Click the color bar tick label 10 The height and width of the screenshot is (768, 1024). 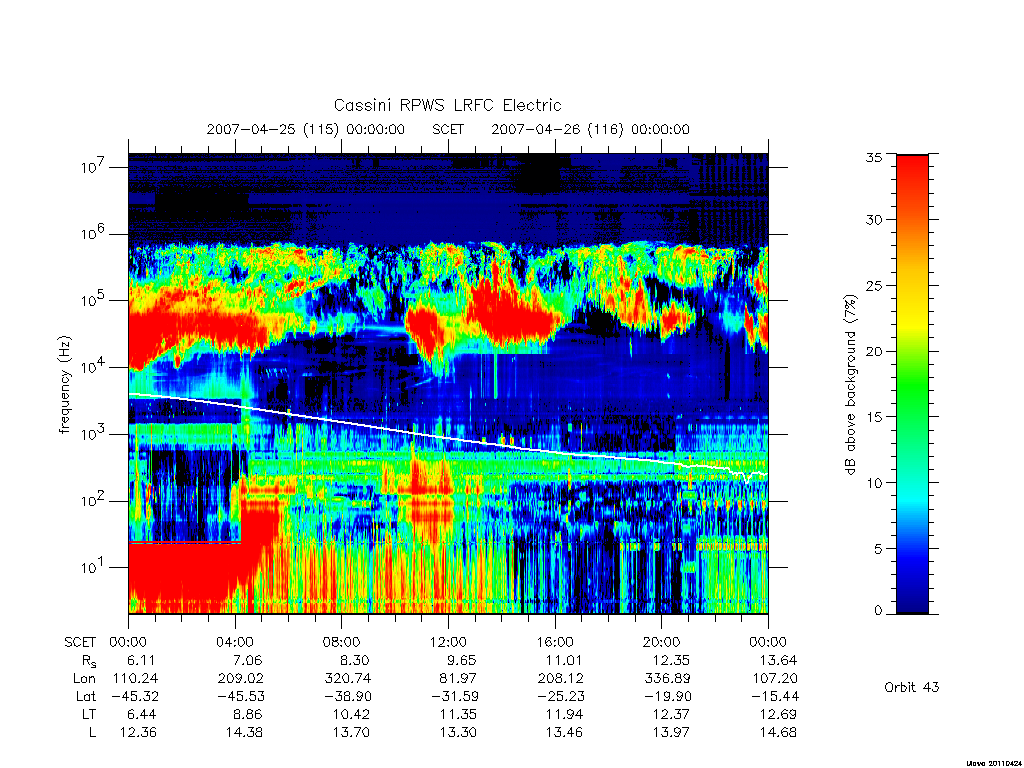coord(873,483)
